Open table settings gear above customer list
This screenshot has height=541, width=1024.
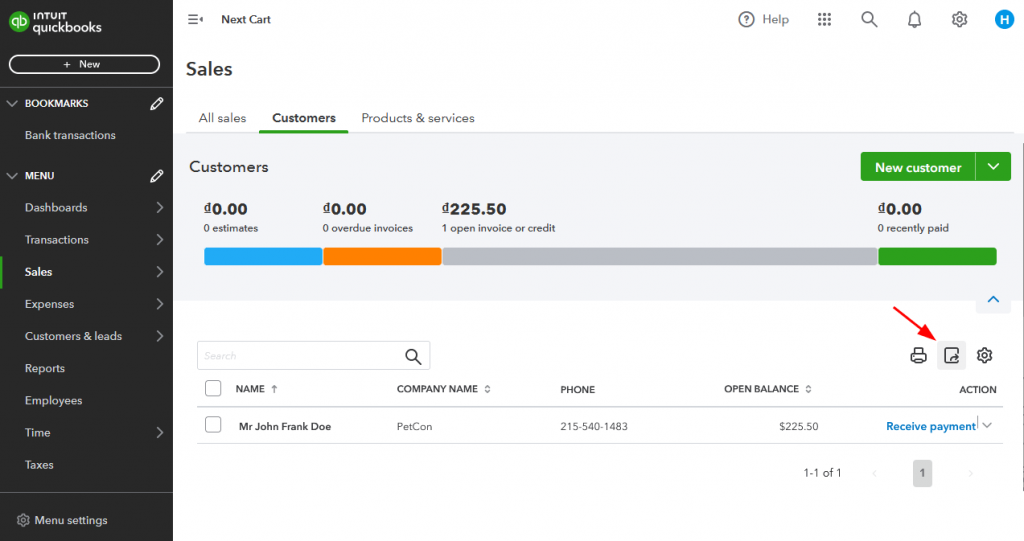click(985, 355)
